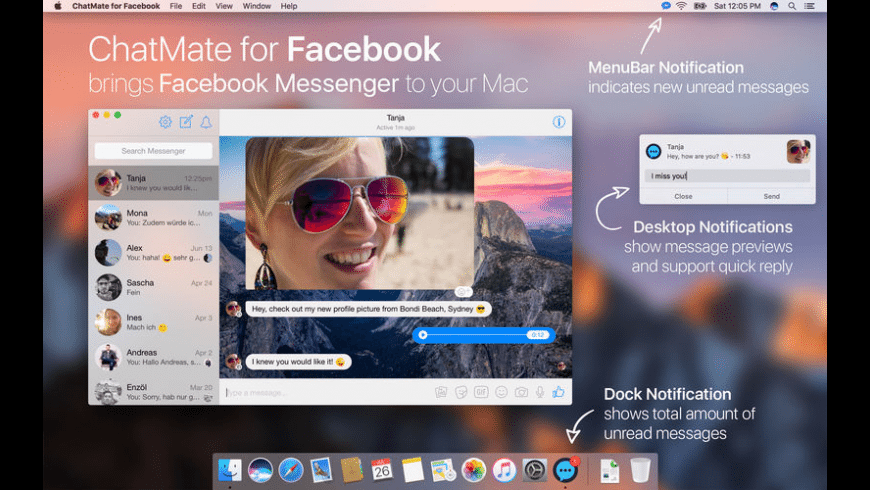
Task: Open the Help menu
Action: click(289, 6)
